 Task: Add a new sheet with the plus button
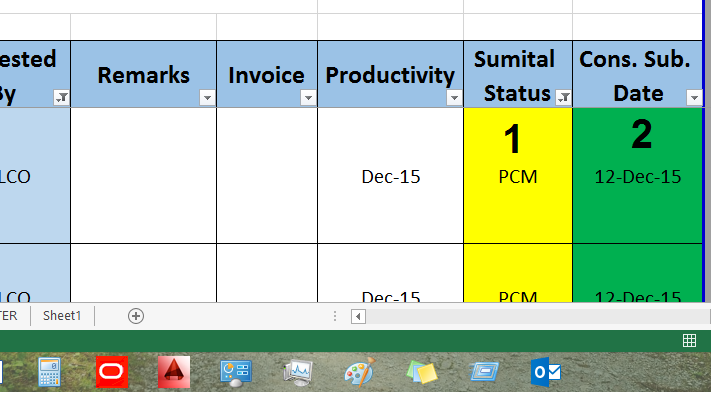(136, 316)
